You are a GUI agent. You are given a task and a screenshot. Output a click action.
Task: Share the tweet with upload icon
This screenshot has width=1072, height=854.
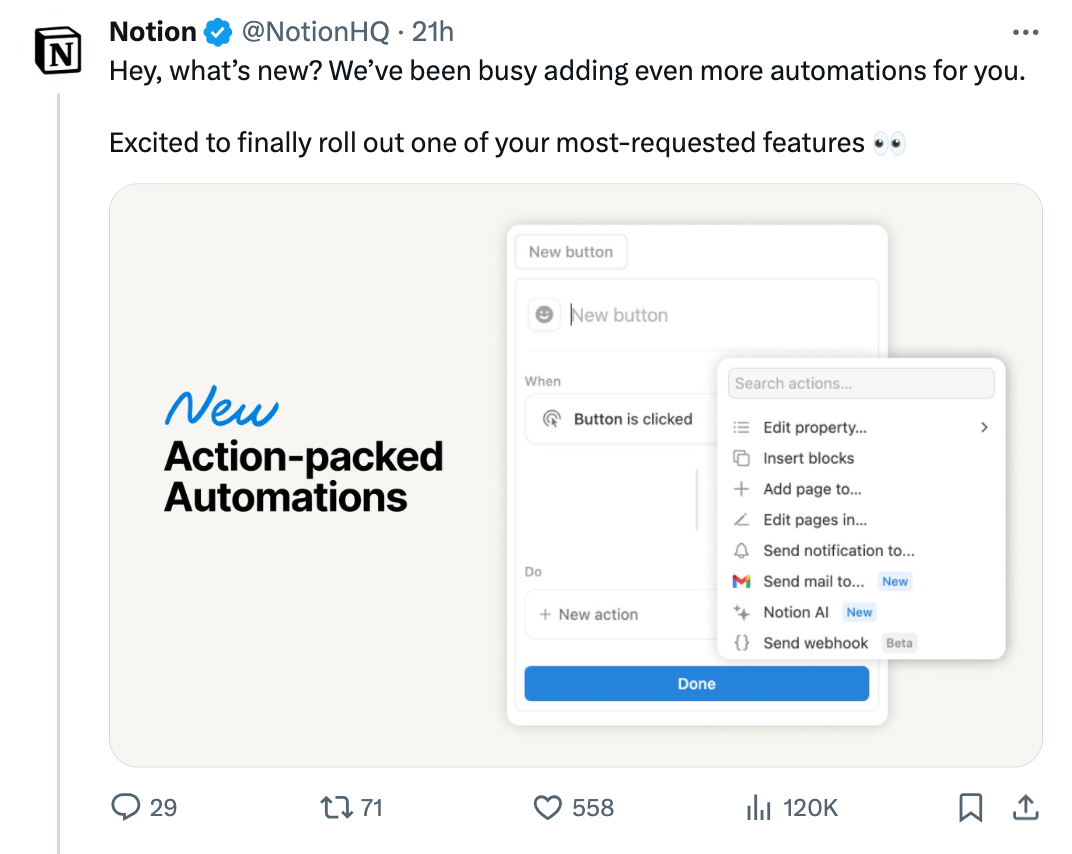(x=1026, y=807)
